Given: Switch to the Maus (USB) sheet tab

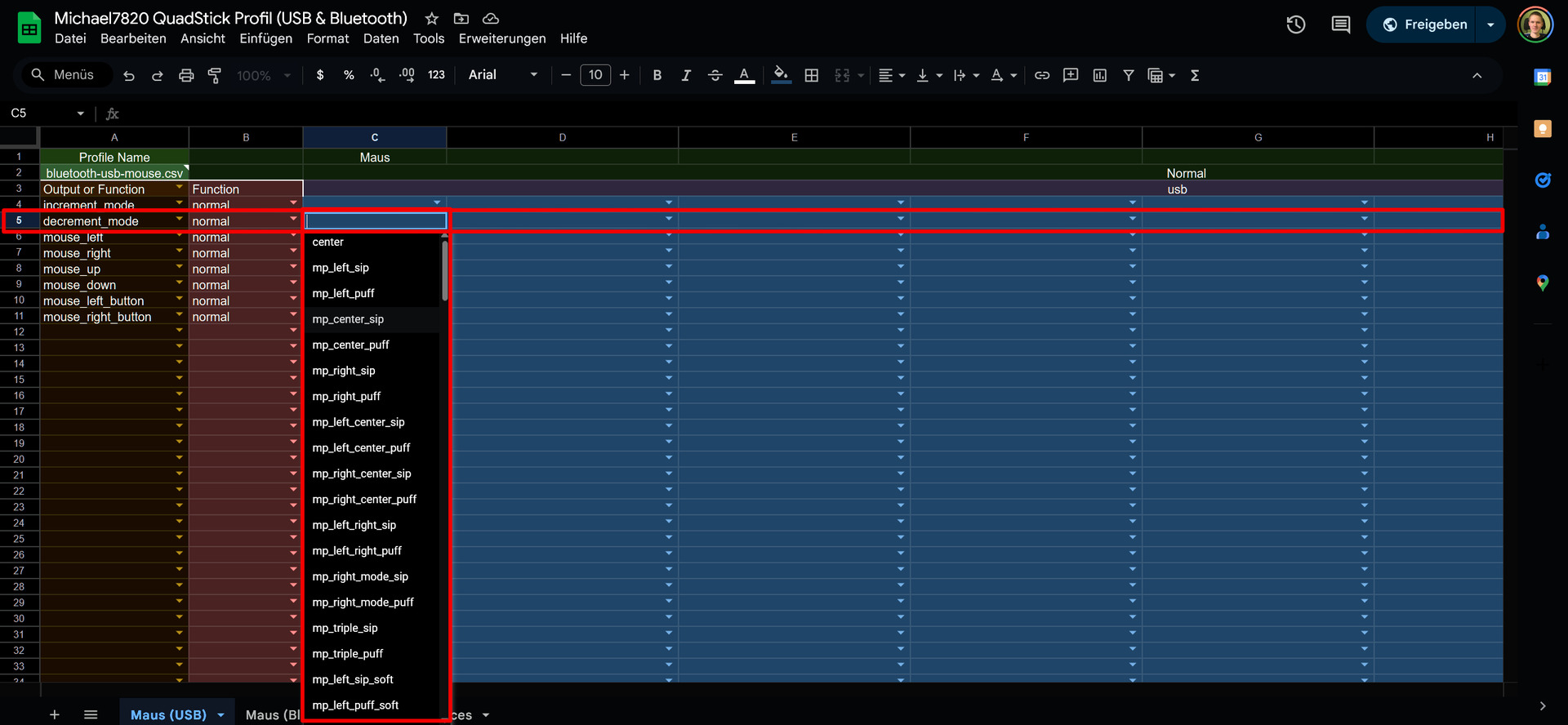Looking at the screenshot, I should [168, 714].
